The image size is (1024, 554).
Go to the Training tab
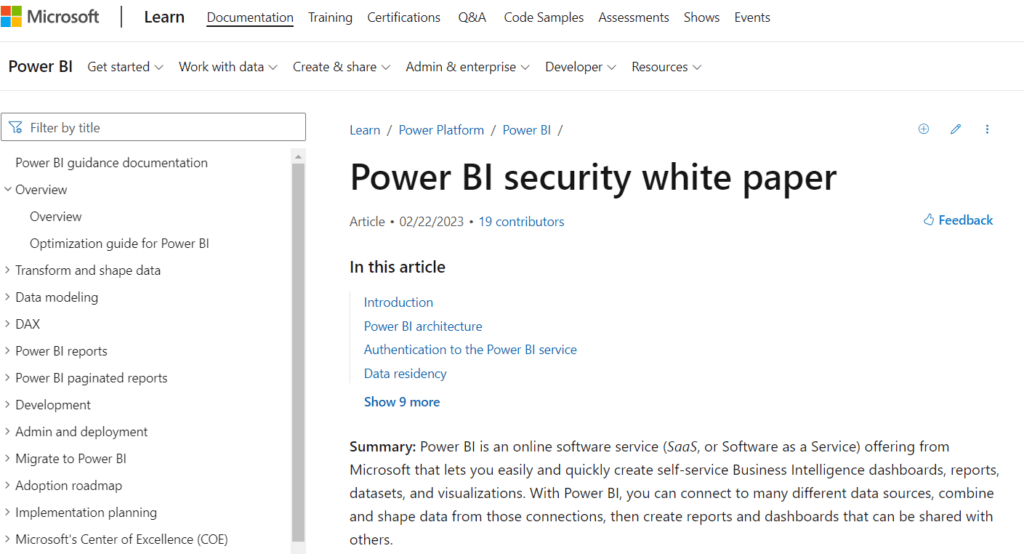[x=330, y=18]
